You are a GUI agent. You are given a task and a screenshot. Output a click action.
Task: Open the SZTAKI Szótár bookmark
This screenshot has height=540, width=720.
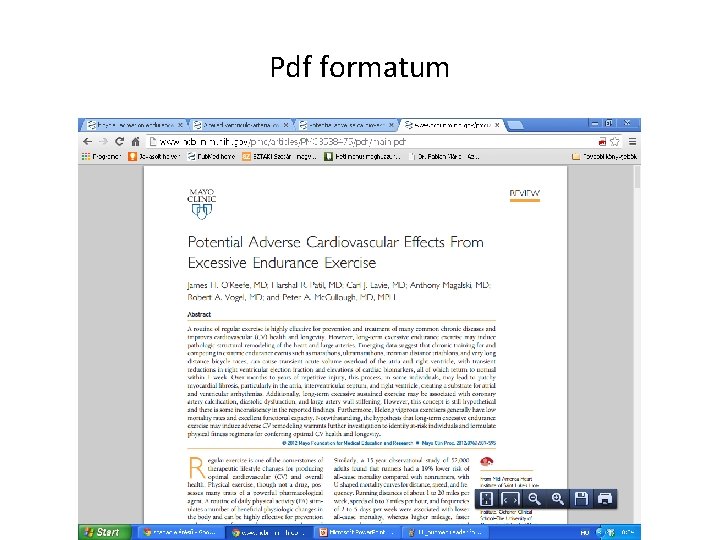click(279, 157)
